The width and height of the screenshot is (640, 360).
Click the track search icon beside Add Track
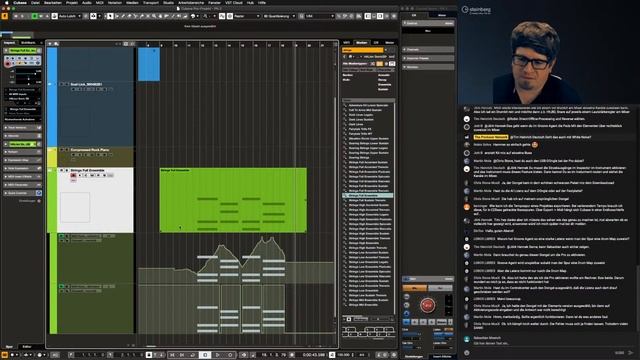coord(56,43)
